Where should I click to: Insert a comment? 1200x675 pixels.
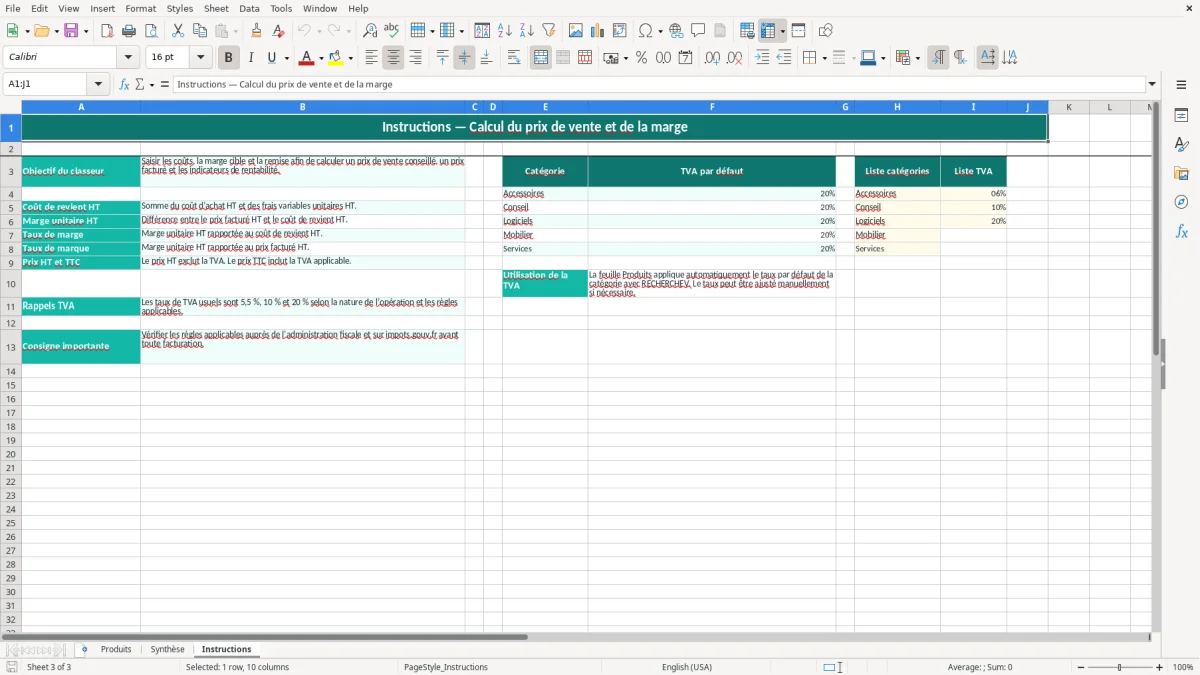point(698,31)
